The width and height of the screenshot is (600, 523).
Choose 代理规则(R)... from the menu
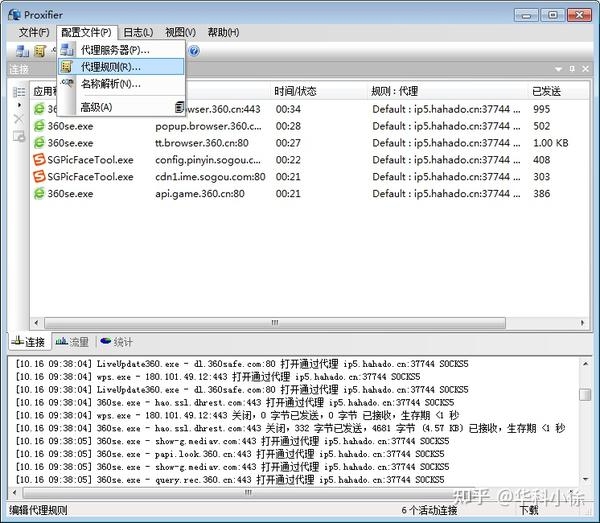point(111,67)
